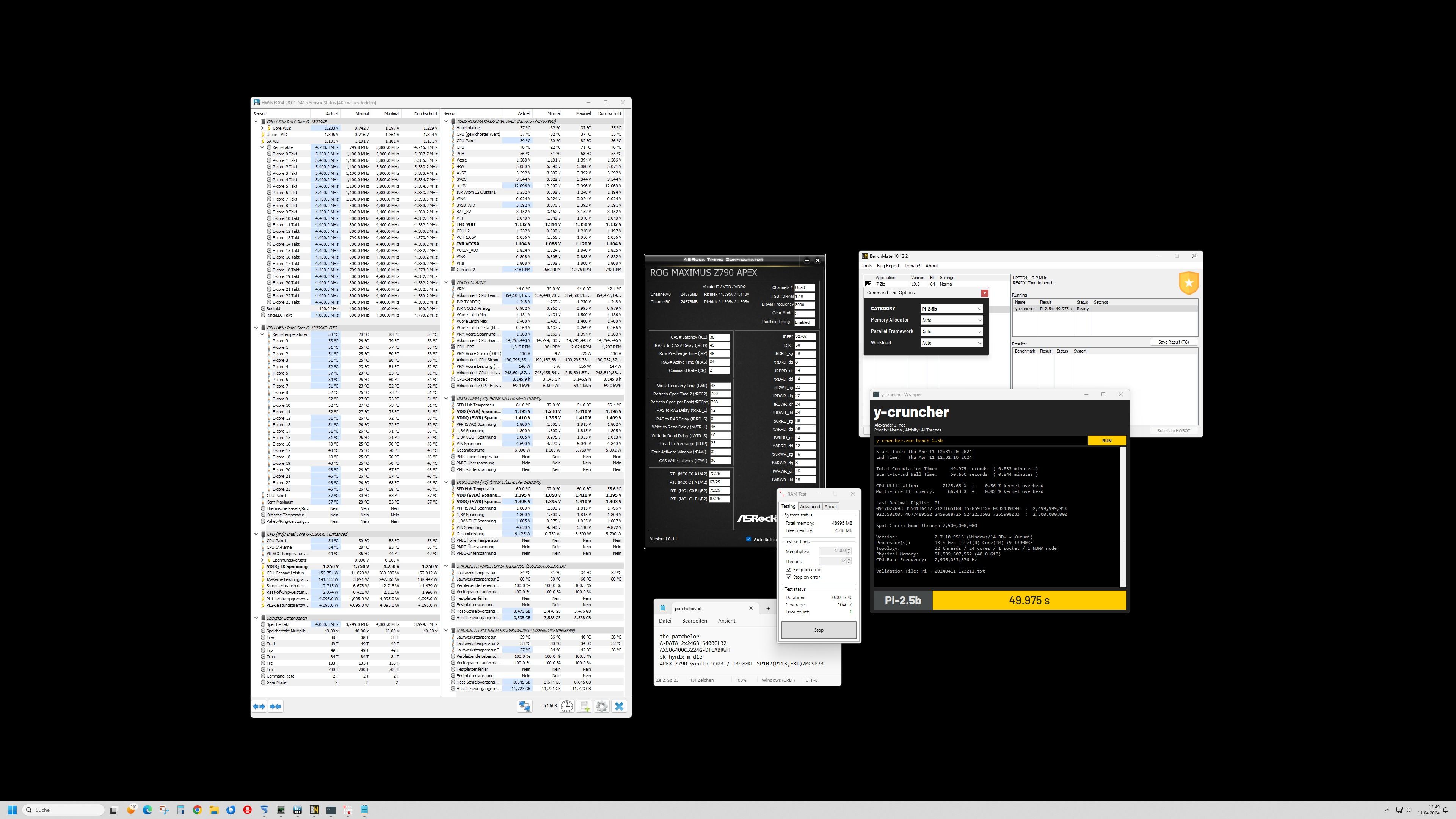Click HWiNFO reset clock icon
The width and height of the screenshot is (1456, 819).
[566, 706]
